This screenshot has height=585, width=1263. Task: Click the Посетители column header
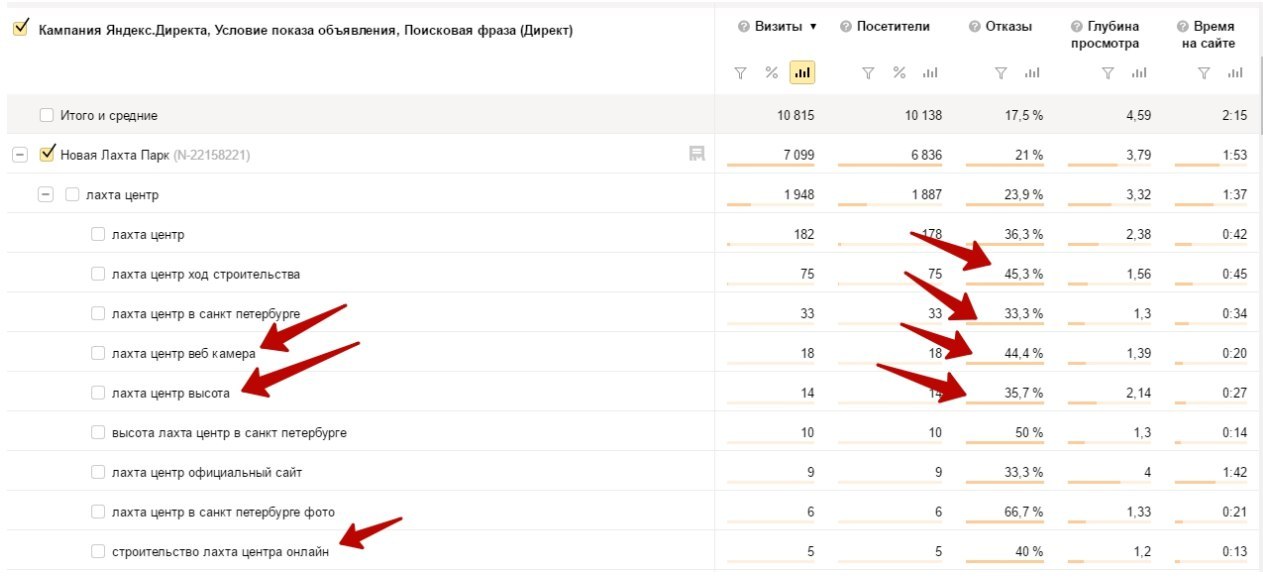click(x=893, y=27)
